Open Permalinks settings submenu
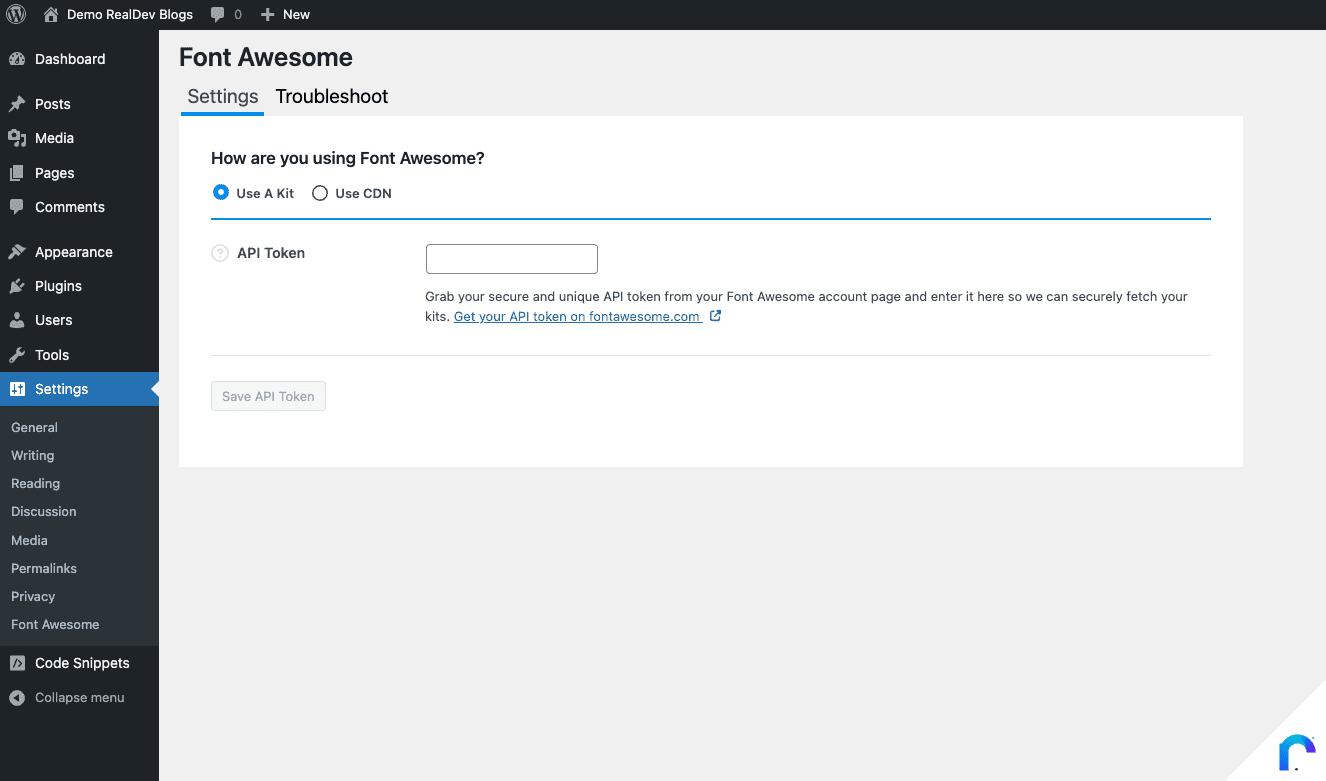 click(43, 568)
